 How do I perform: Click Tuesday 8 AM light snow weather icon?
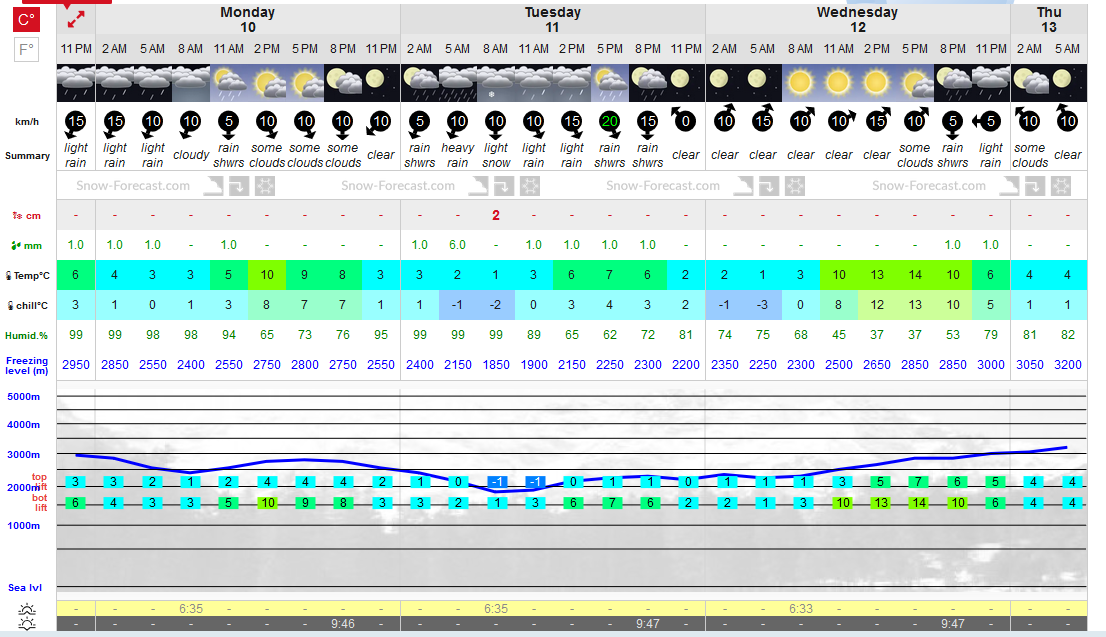495,83
